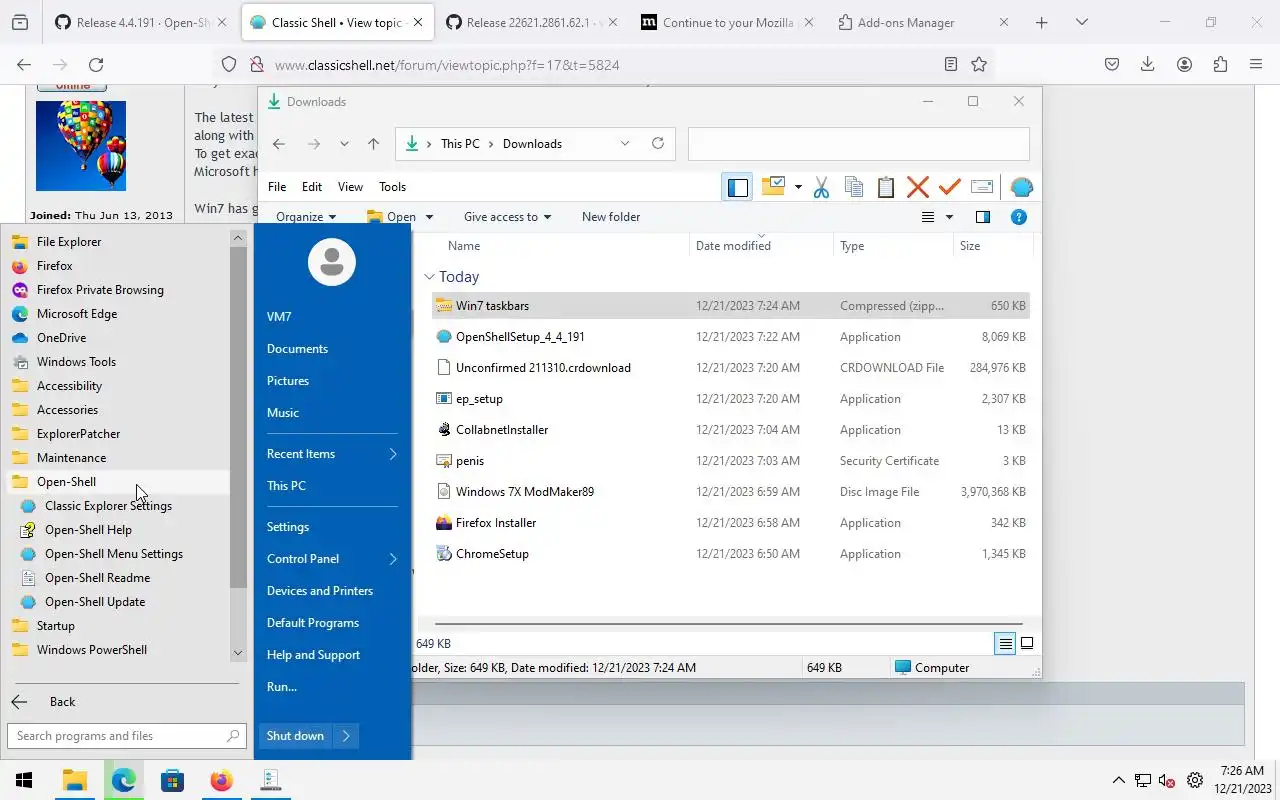Image resolution: width=1280 pixels, height=800 pixels.
Task: Open Microsoft Edge from start menu list
Action: [x=119, y=314]
